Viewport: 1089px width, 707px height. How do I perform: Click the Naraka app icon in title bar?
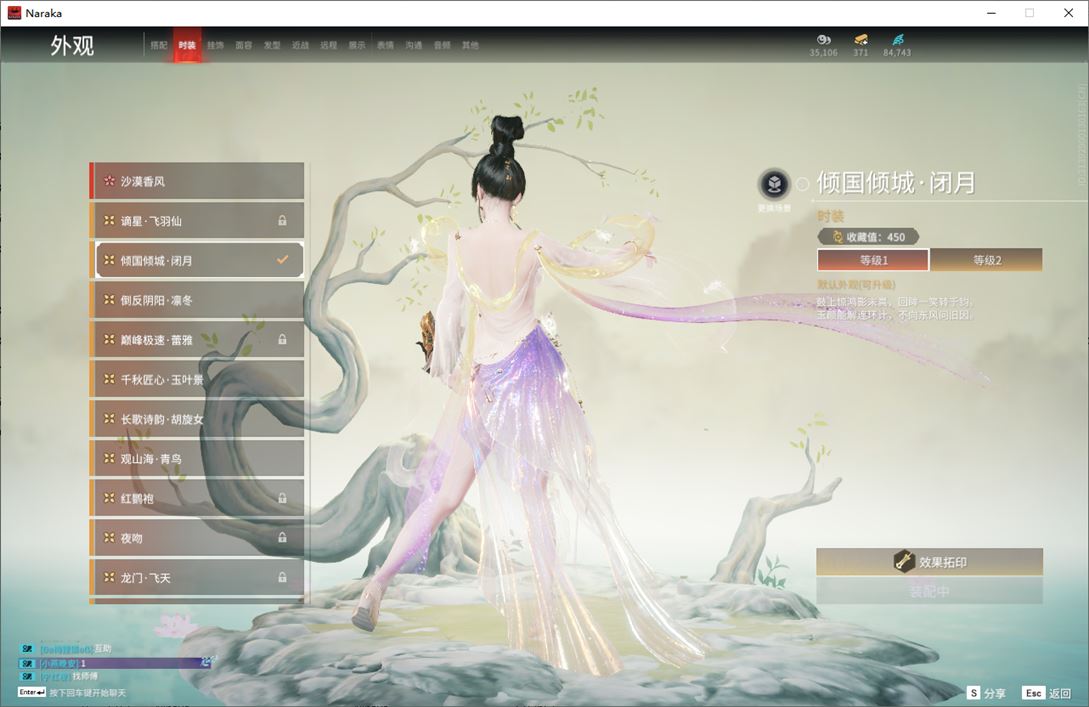tap(14, 13)
